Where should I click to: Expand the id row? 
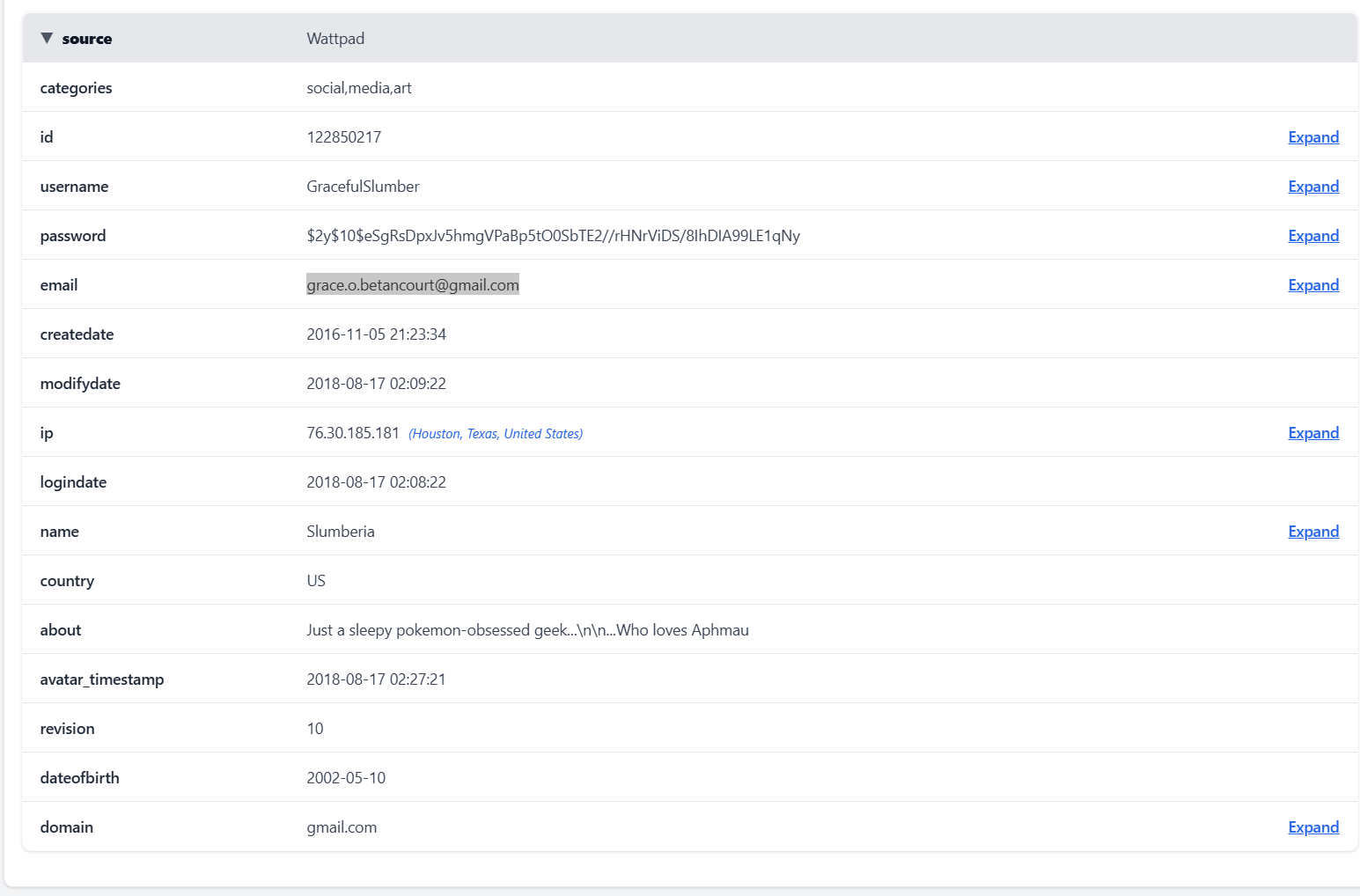click(1312, 137)
